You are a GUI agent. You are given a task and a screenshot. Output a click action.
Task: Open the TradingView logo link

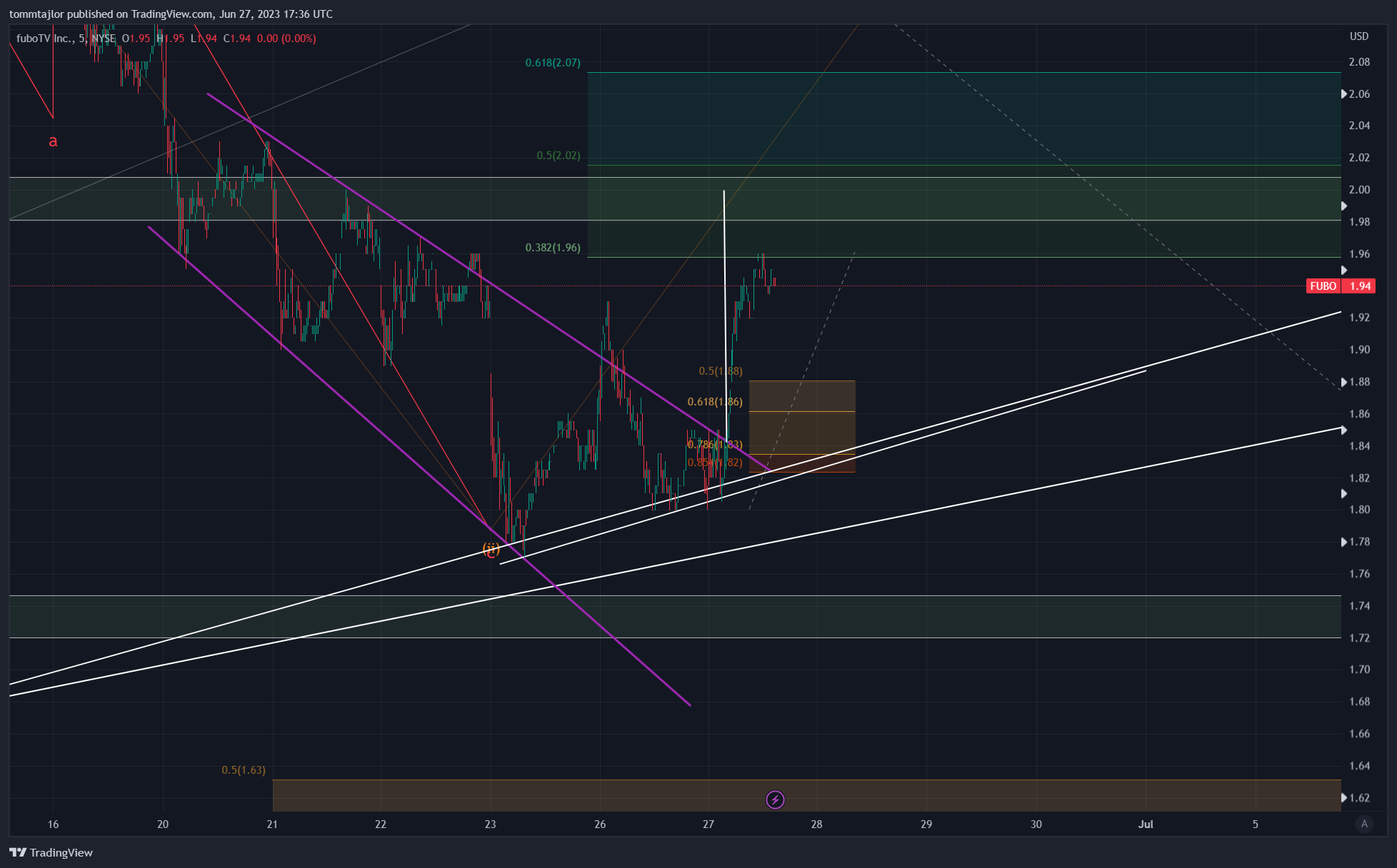coord(51,852)
